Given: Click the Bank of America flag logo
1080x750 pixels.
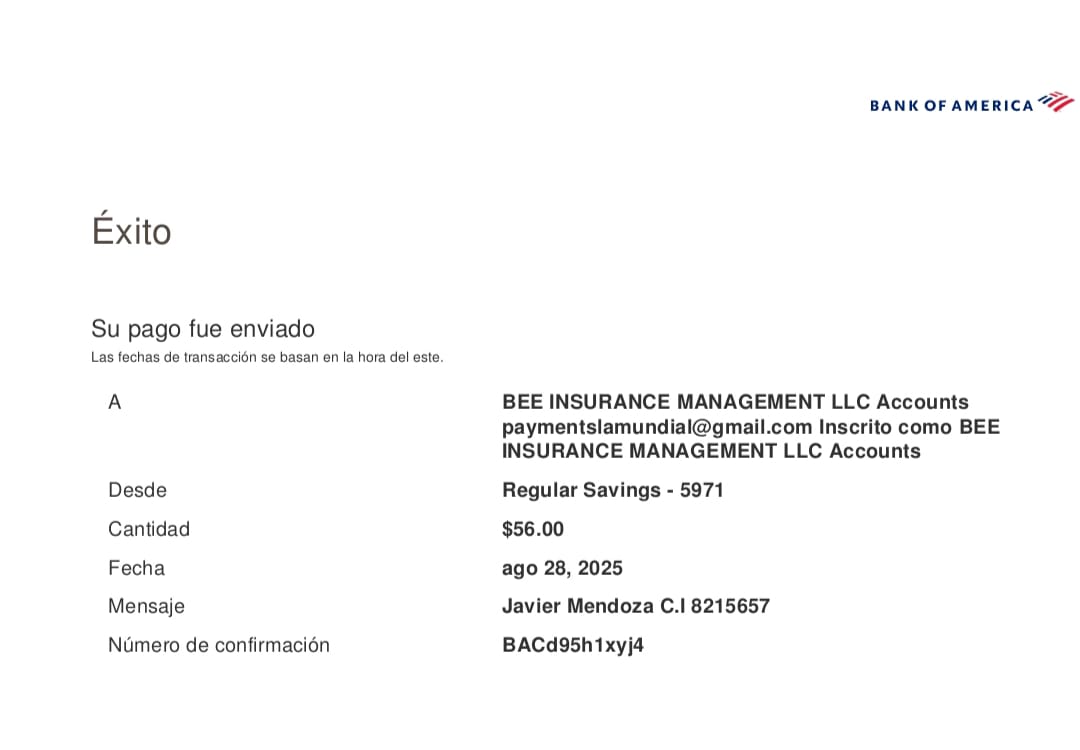Looking at the screenshot, I should pos(1055,101).
